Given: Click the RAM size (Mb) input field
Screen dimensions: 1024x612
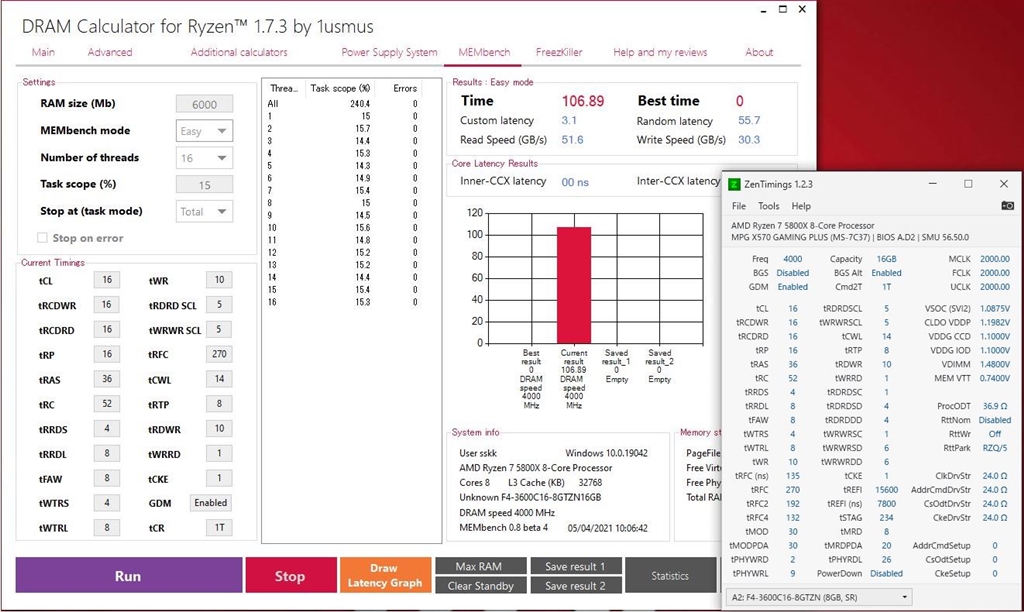Looking at the screenshot, I should point(204,105).
